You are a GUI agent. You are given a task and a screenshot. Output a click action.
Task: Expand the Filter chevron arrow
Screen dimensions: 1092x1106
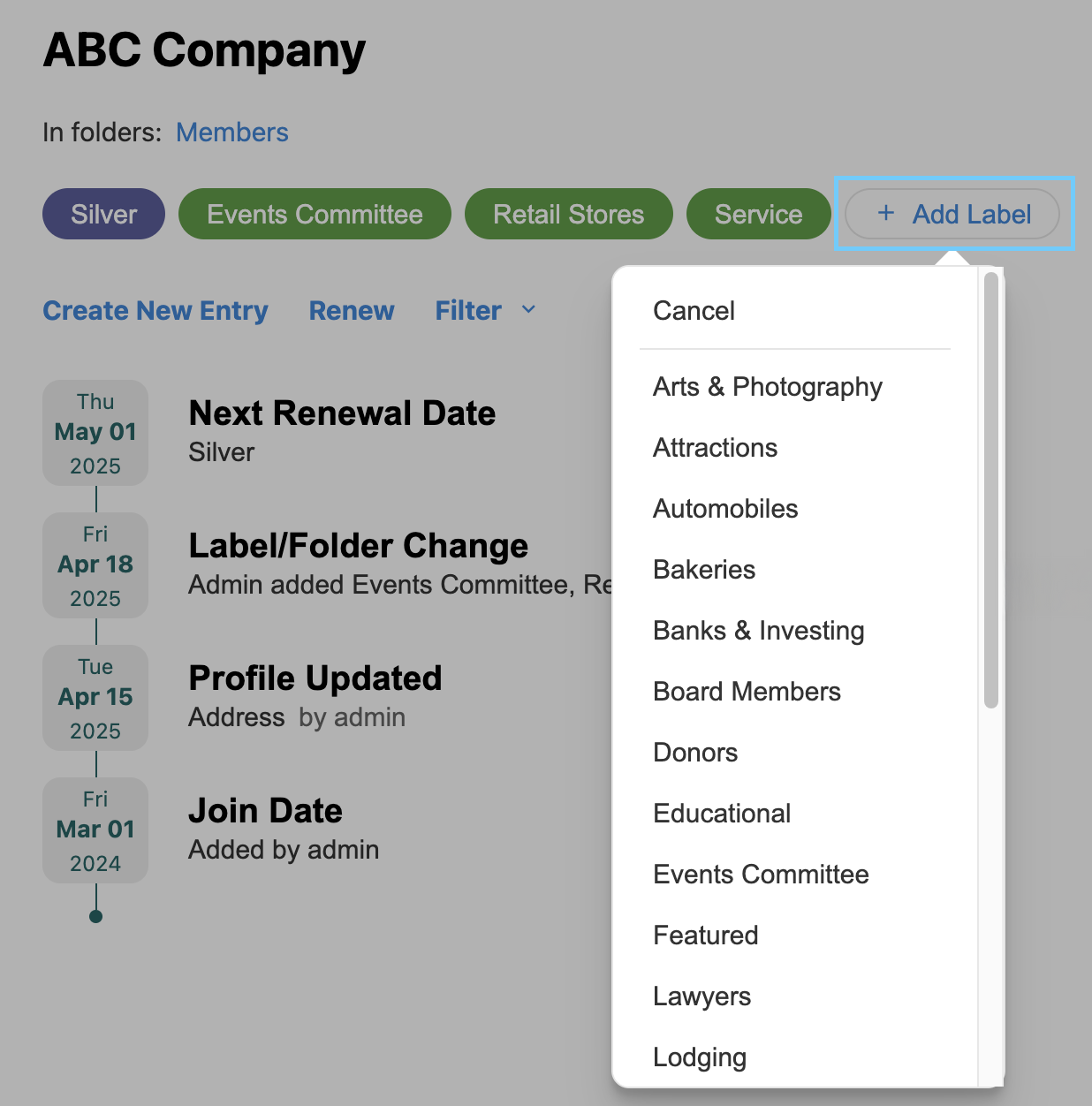528,309
